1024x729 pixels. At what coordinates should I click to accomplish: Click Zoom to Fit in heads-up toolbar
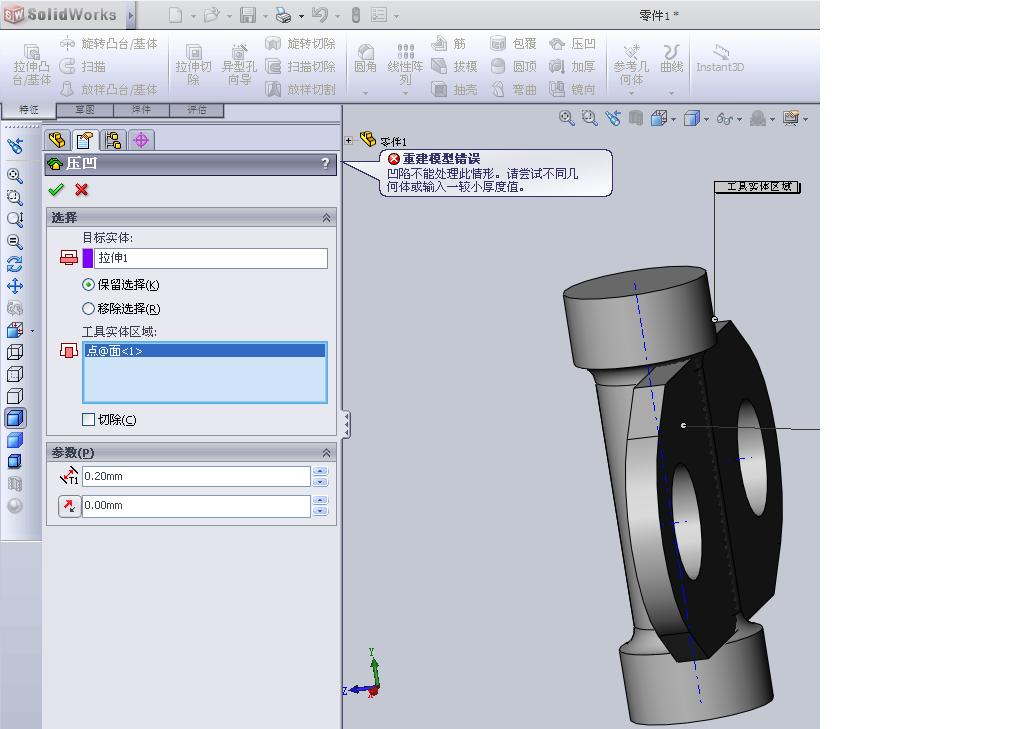566,118
